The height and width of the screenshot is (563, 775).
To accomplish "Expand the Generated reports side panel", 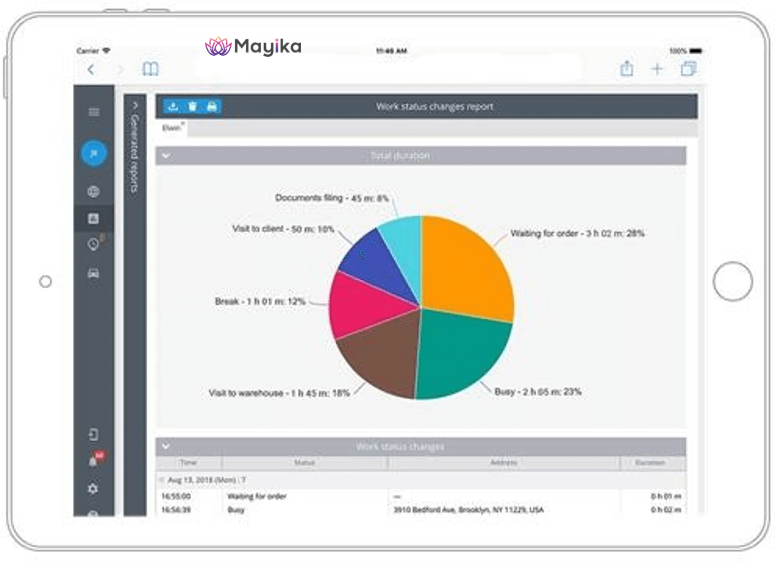I will coord(135,104).
